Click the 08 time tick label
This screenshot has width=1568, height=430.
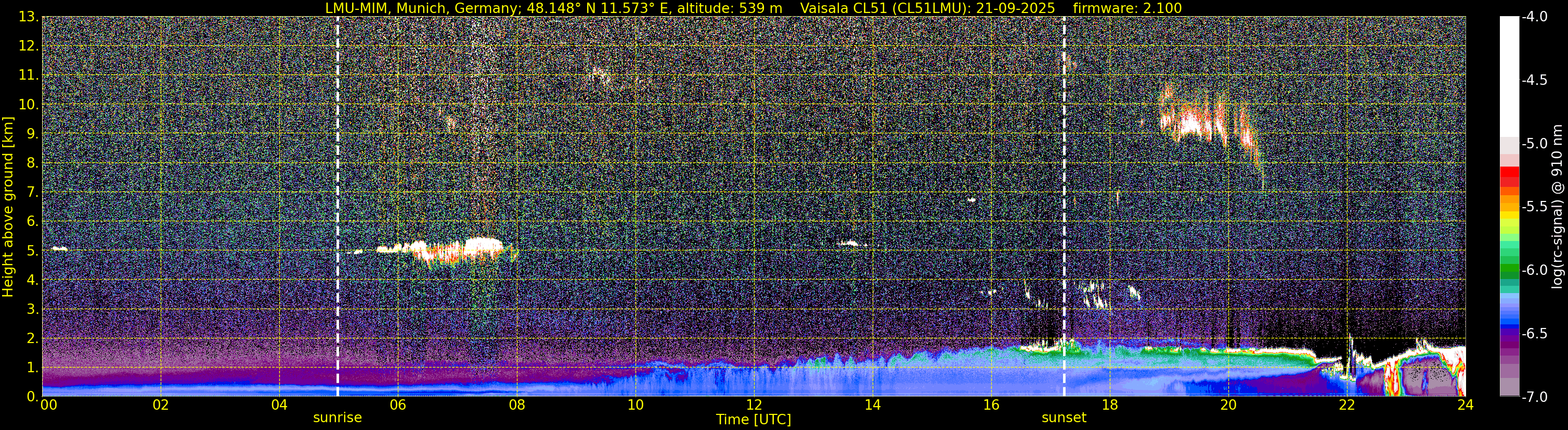(516, 405)
